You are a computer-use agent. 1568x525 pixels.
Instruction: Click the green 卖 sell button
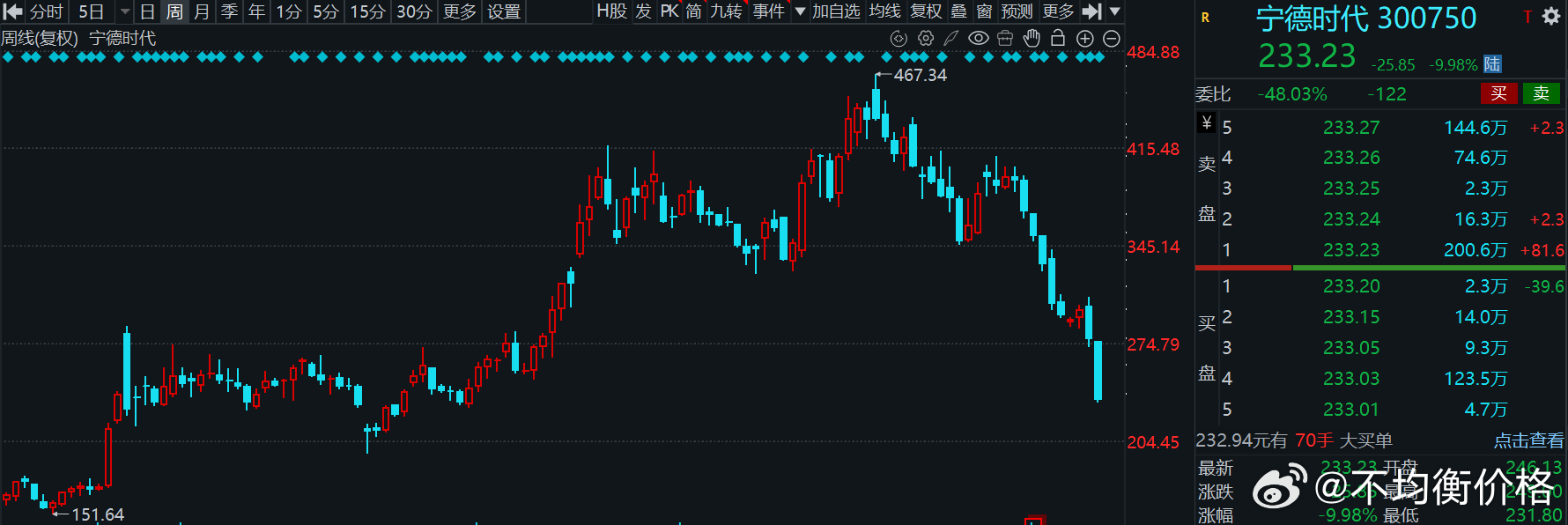pos(1542,93)
